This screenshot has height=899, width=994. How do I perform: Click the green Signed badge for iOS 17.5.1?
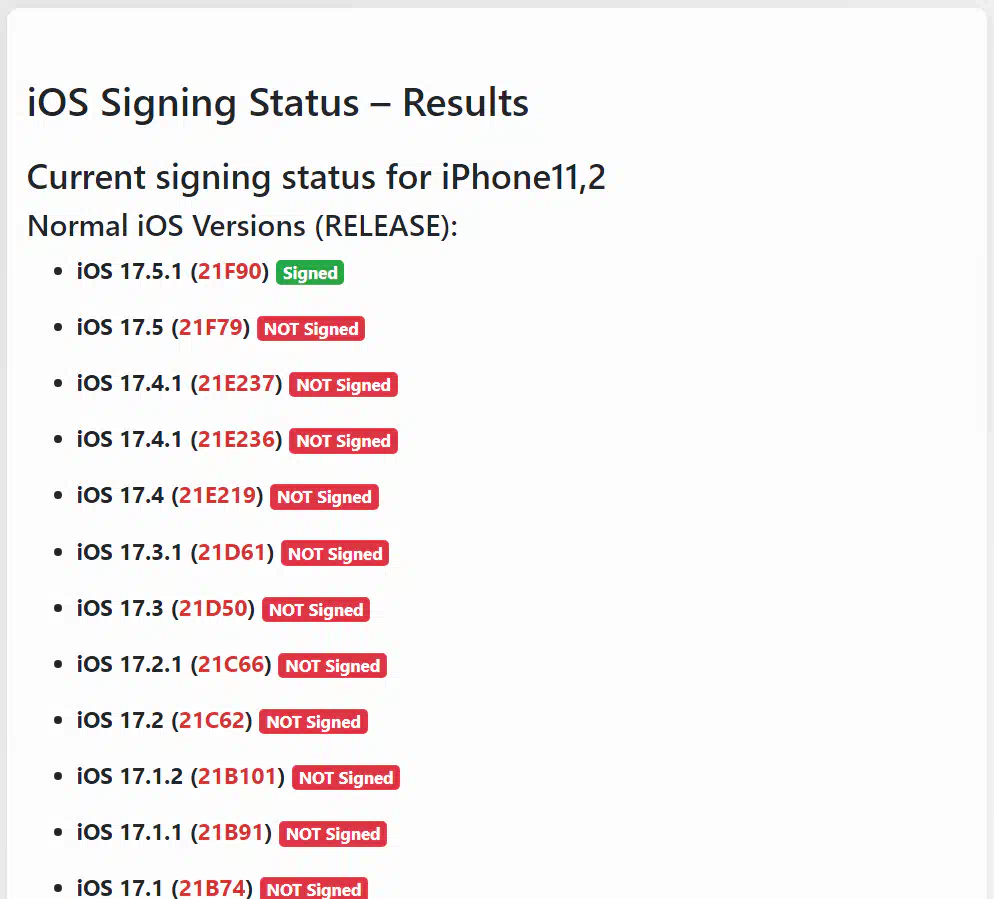(x=310, y=273)
